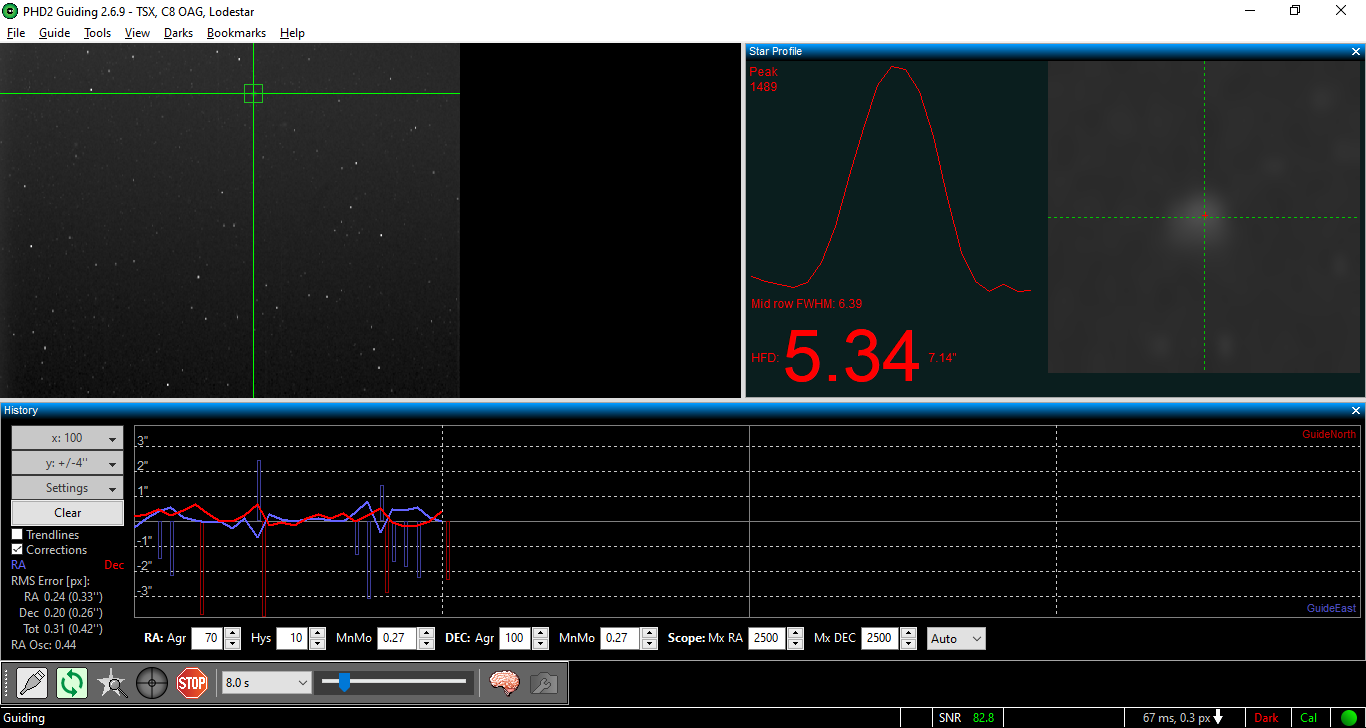Click the green status indicator light

(x=1348, y=718)
